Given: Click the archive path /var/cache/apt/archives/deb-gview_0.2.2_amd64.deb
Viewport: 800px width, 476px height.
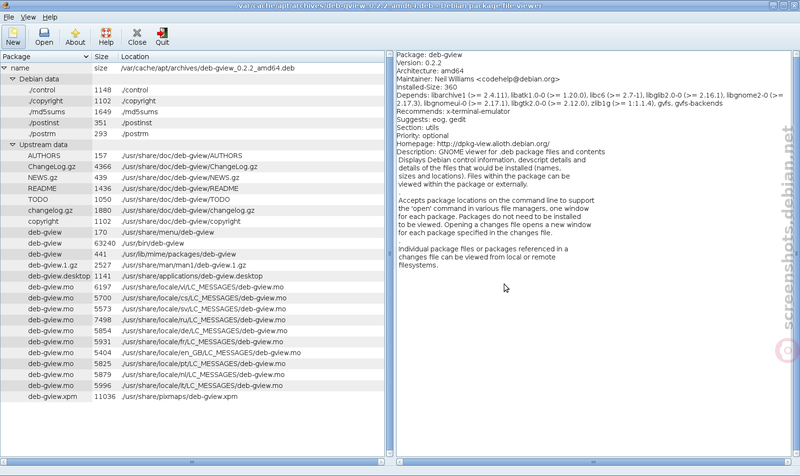Looking at the screenshot, I should (x=208, y=68).
